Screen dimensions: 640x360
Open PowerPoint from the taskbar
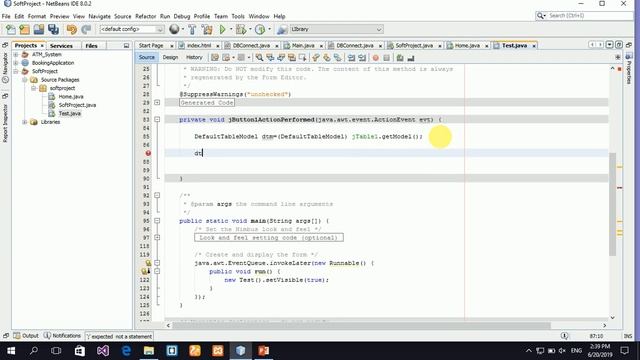pyautogui.click(x=264, y=351)
